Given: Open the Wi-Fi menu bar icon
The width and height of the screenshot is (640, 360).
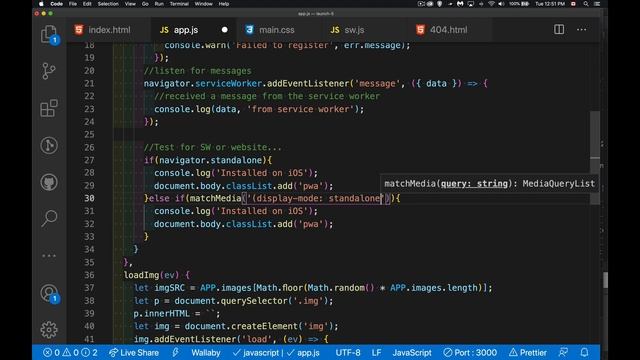Looking at the screenshot, I should coord(491,4).
